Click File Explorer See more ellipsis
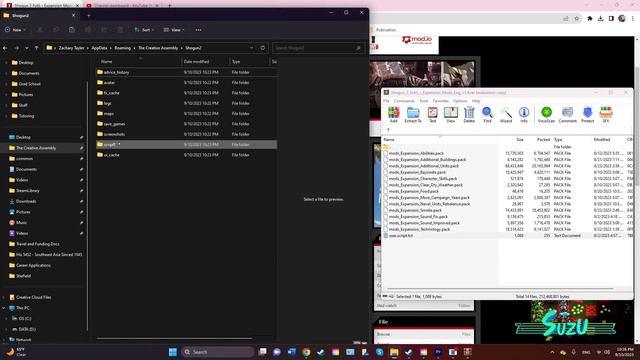Image resolution: width=640 pixels, height=360 pixels. pos(198,30)
